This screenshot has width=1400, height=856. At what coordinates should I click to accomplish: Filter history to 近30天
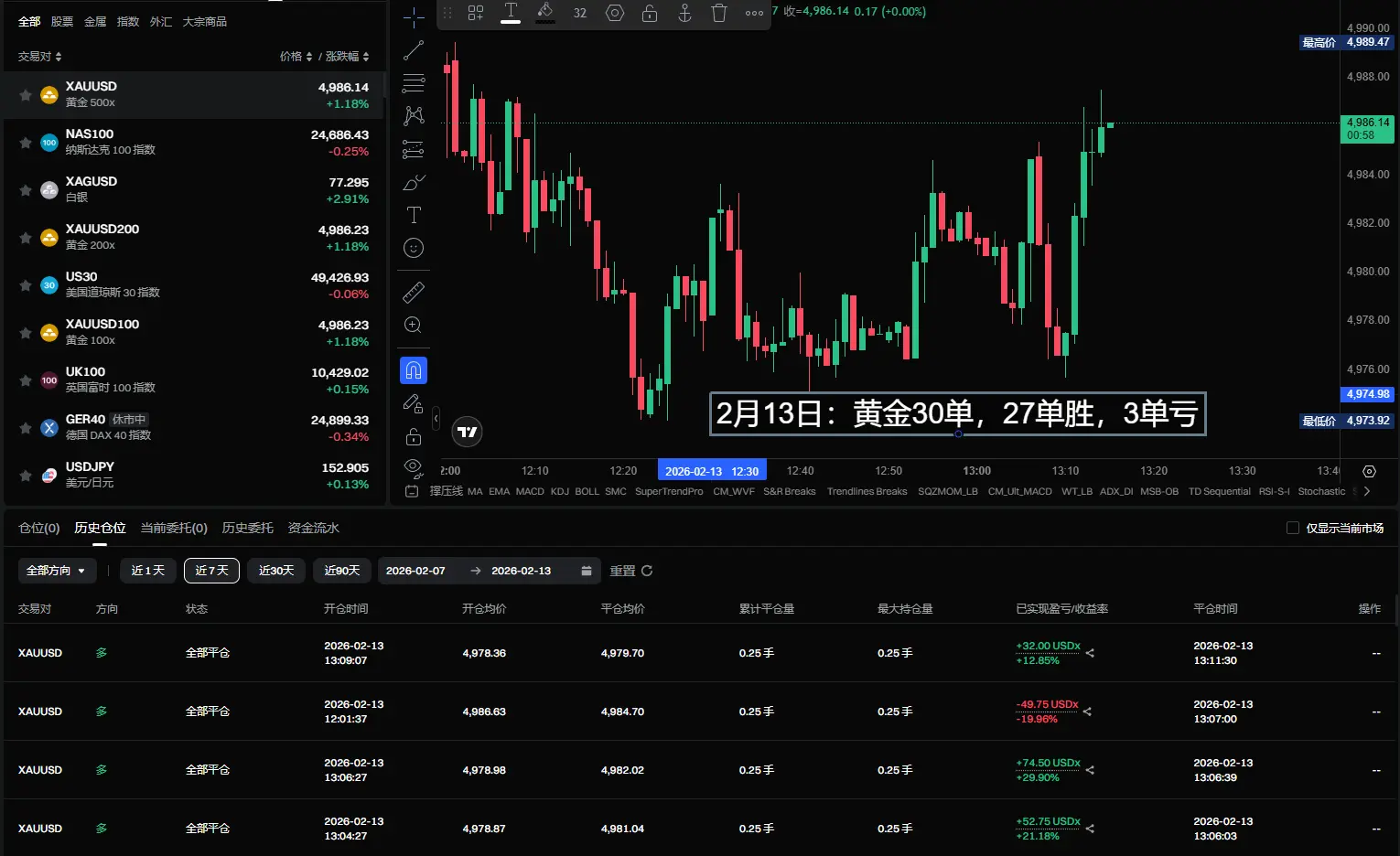(276, 571)
